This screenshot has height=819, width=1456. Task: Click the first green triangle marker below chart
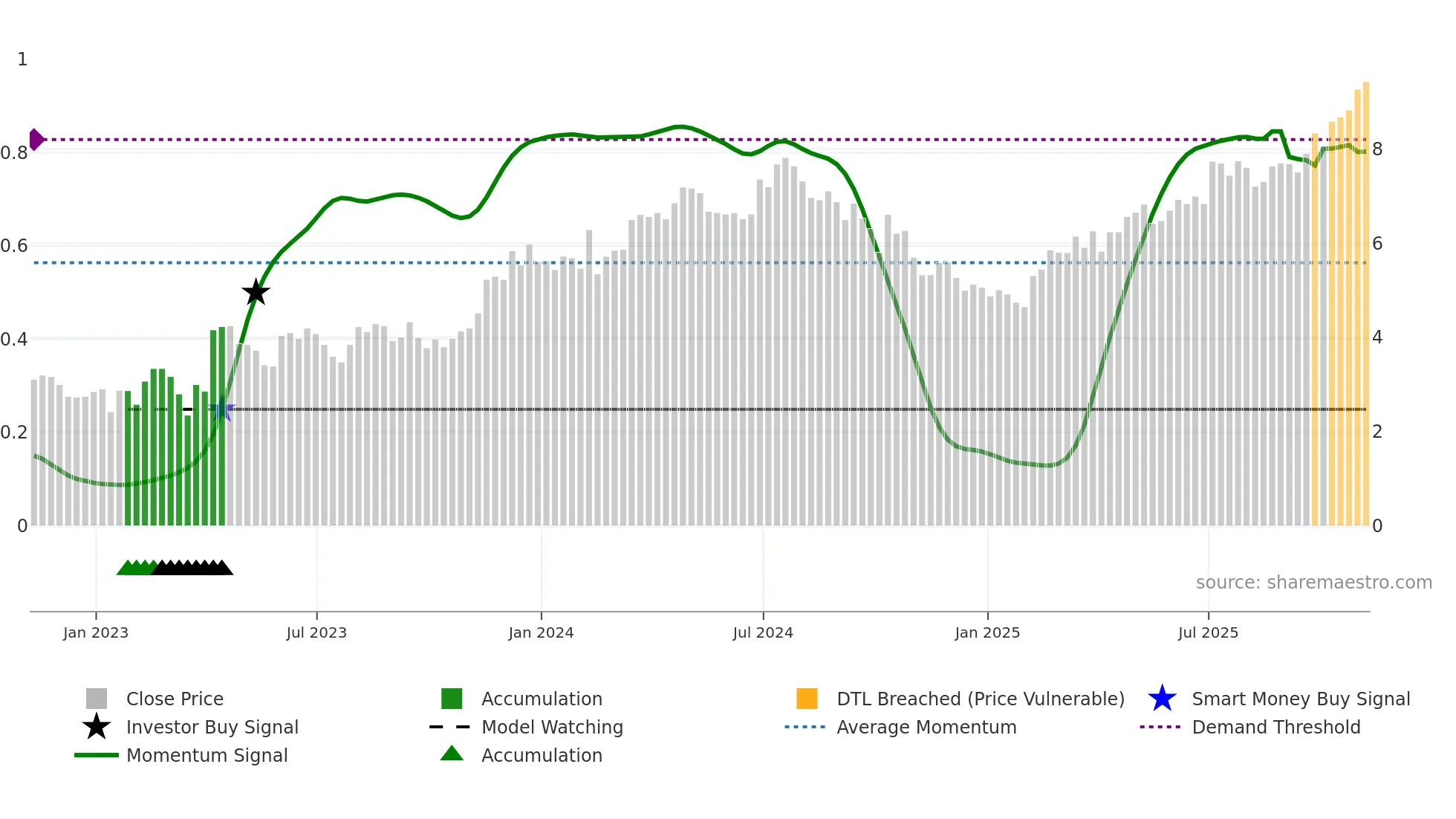[126, 568]
